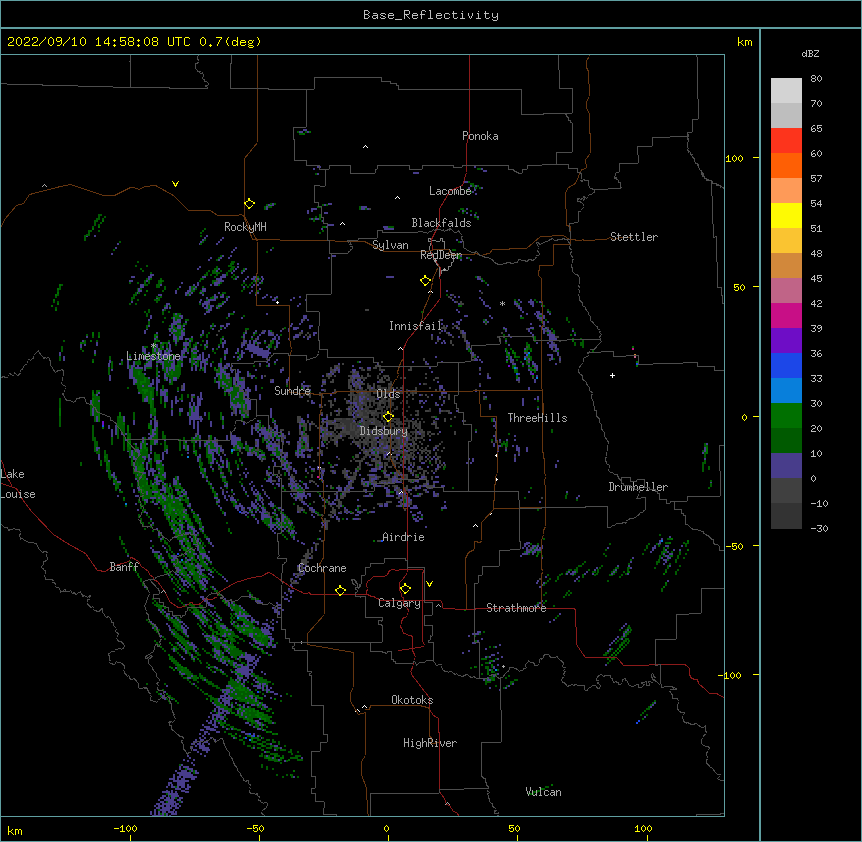Click the -50 tick on the vertical axis
This screenshot has width=862, height=842.
tap(734, 546)
